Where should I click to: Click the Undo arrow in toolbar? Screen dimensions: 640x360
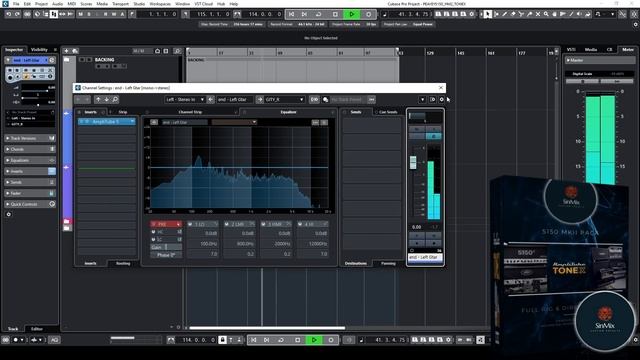(9, 14)
